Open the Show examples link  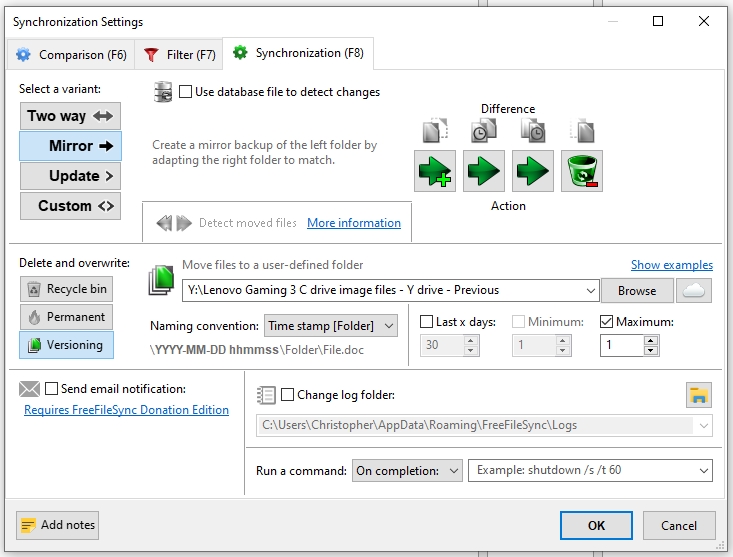click(x=672, y=265)
